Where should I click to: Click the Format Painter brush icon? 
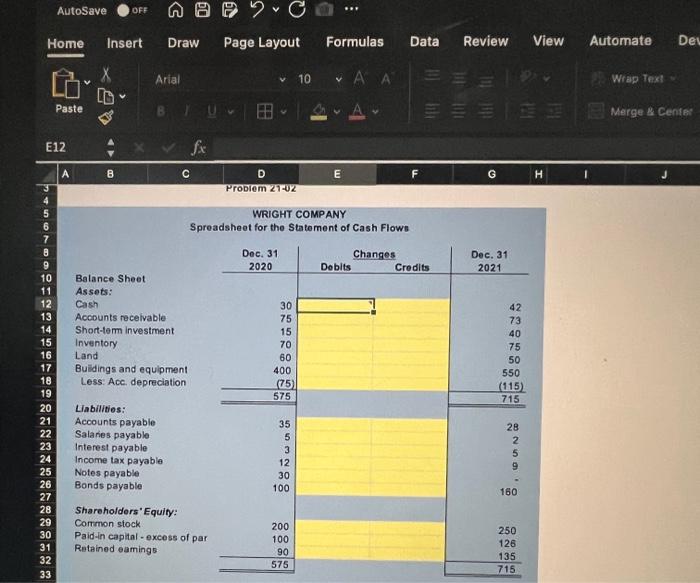pyautogui.click(x=105, y=117)
